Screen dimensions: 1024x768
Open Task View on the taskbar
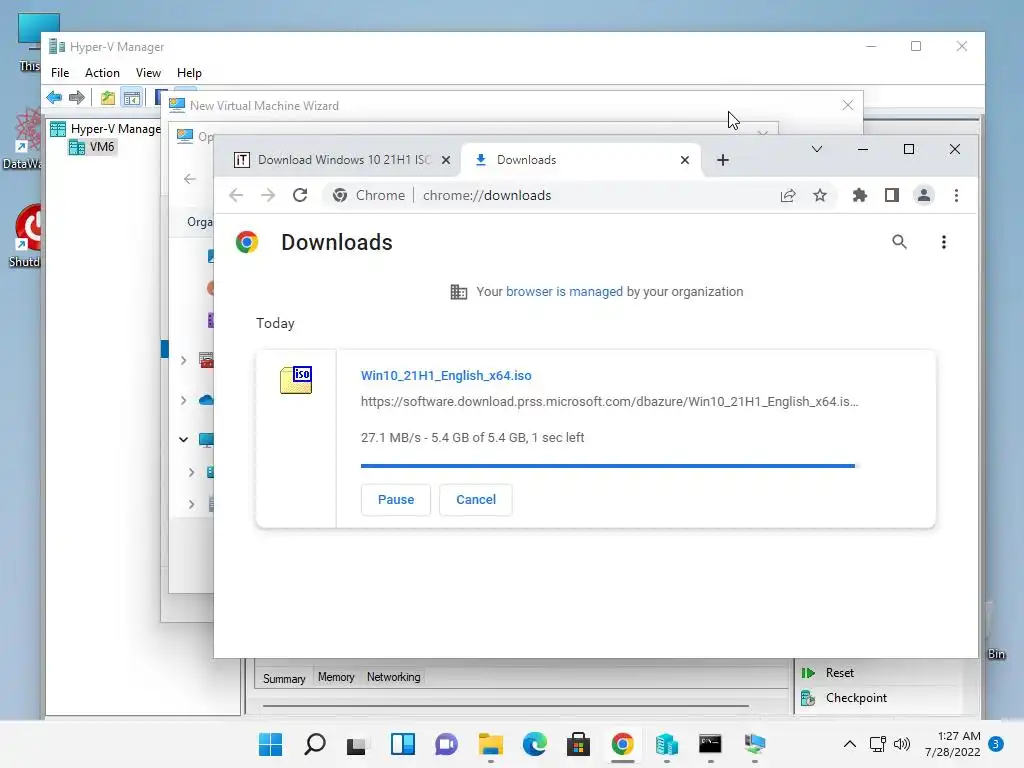click(x=357, y=744)
